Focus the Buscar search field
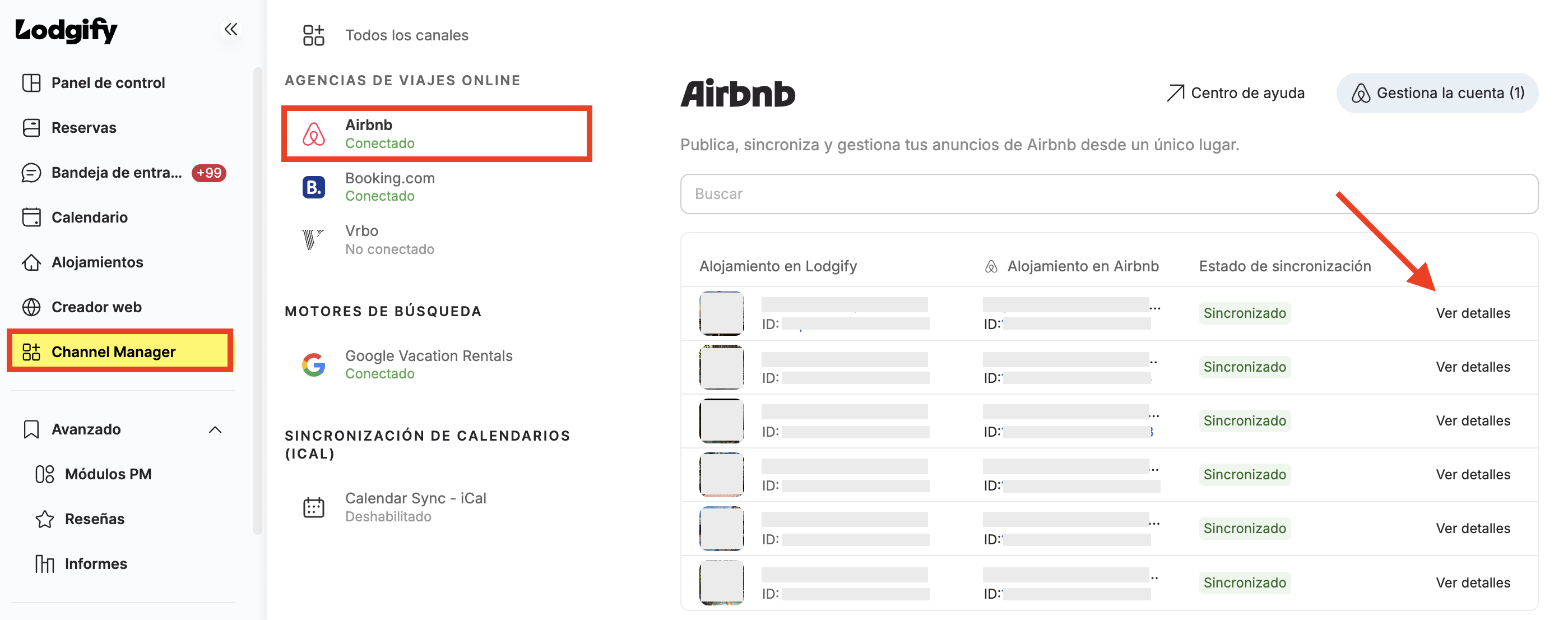Screen dimensions: 1568x620 pyautogui.click(x=1109, y=195)
